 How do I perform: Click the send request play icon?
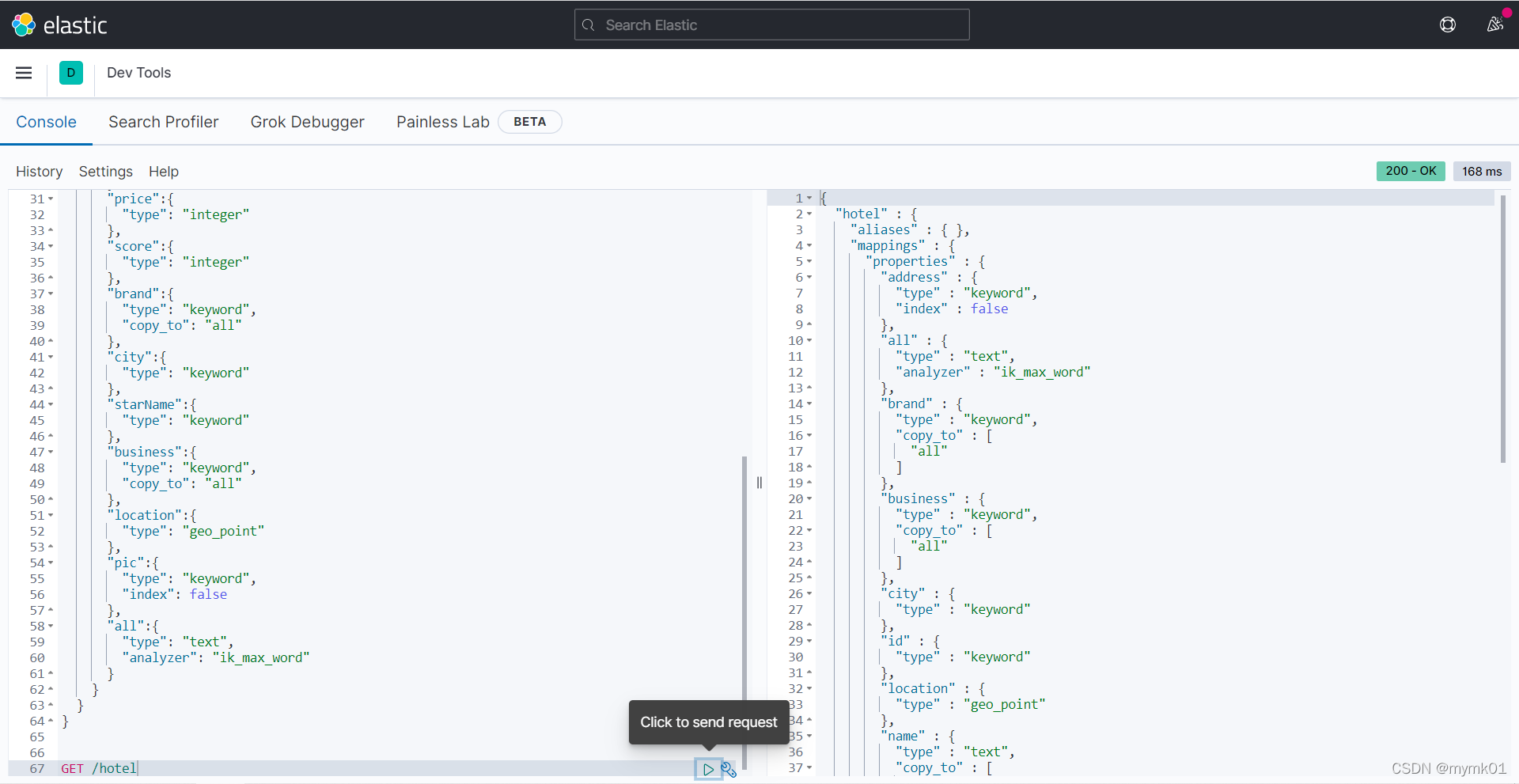coord(708,769)
